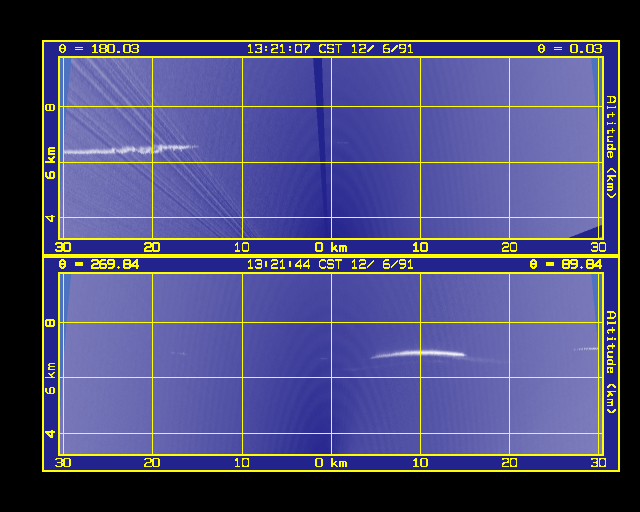Click the Altitude (km) label of the upper plot
The height and width of the screenshot is (512, 640).
click(x=611, y=147)
